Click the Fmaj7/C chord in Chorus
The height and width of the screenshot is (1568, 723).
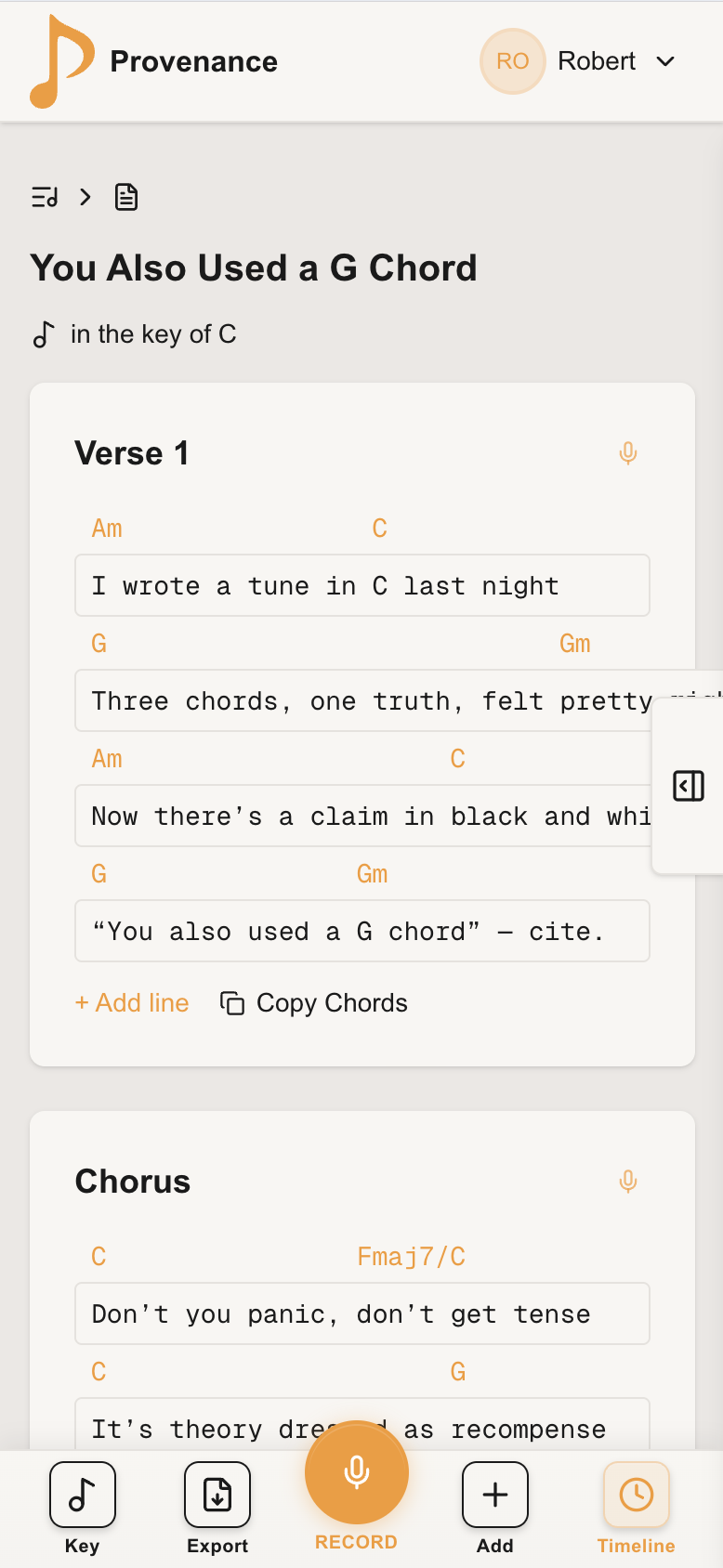[411, 1257]
